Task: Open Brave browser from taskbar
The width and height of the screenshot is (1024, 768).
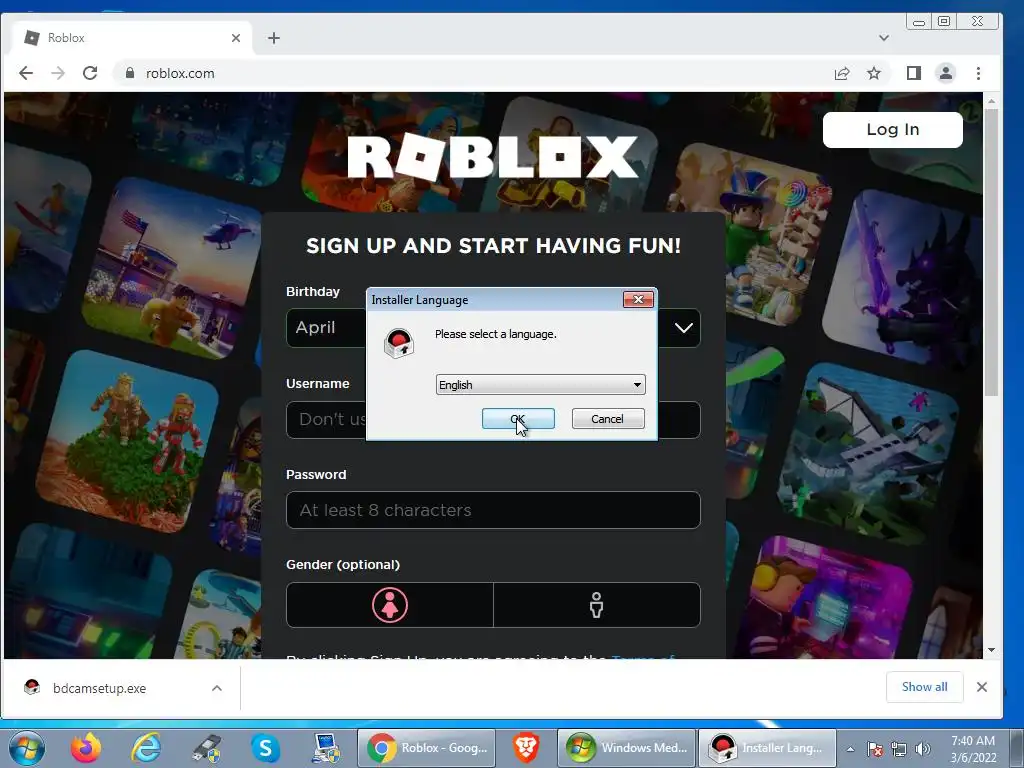Action: coord(526,748)
